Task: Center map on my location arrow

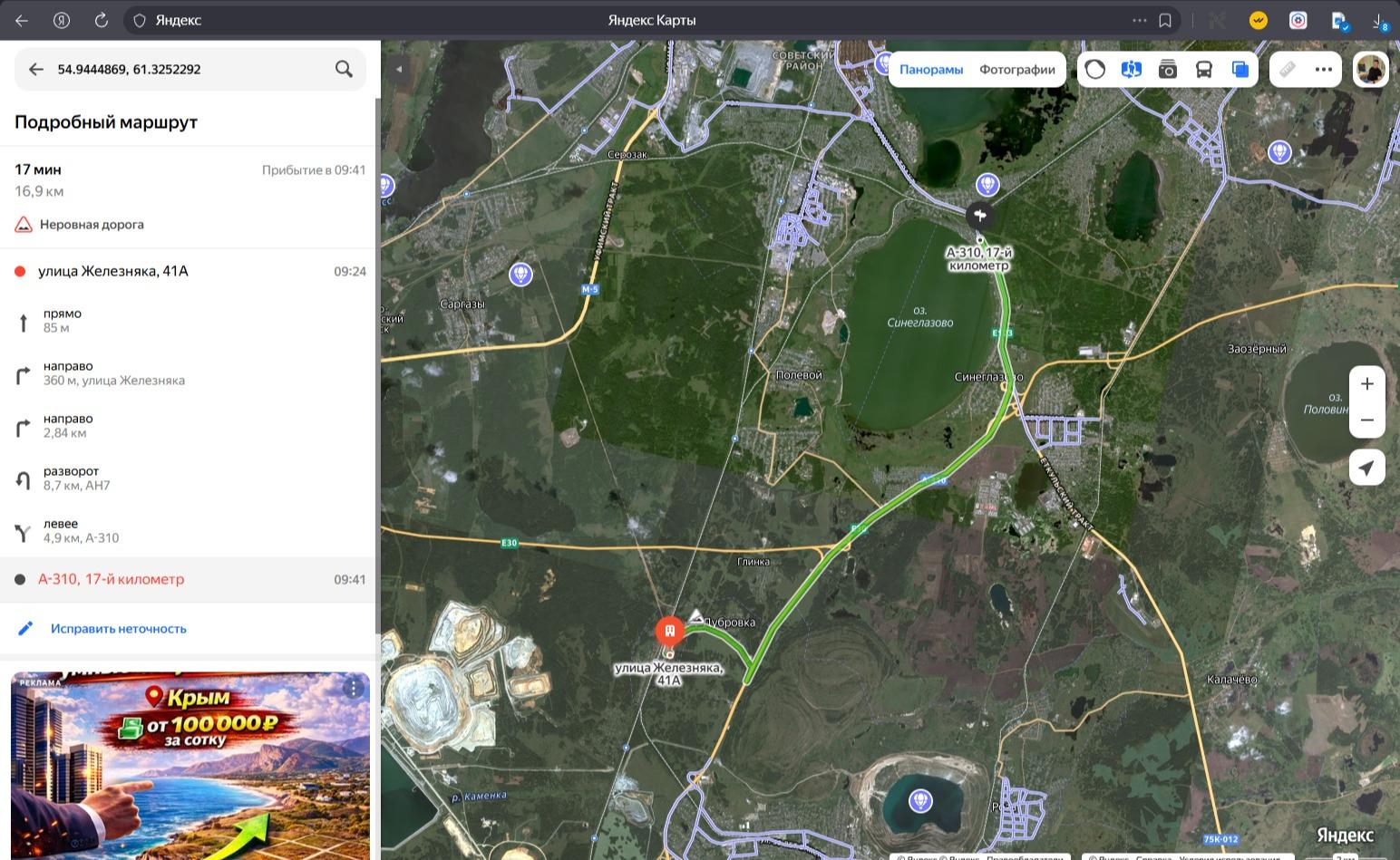Action: pyautogui.click(x=1367, y=468)
